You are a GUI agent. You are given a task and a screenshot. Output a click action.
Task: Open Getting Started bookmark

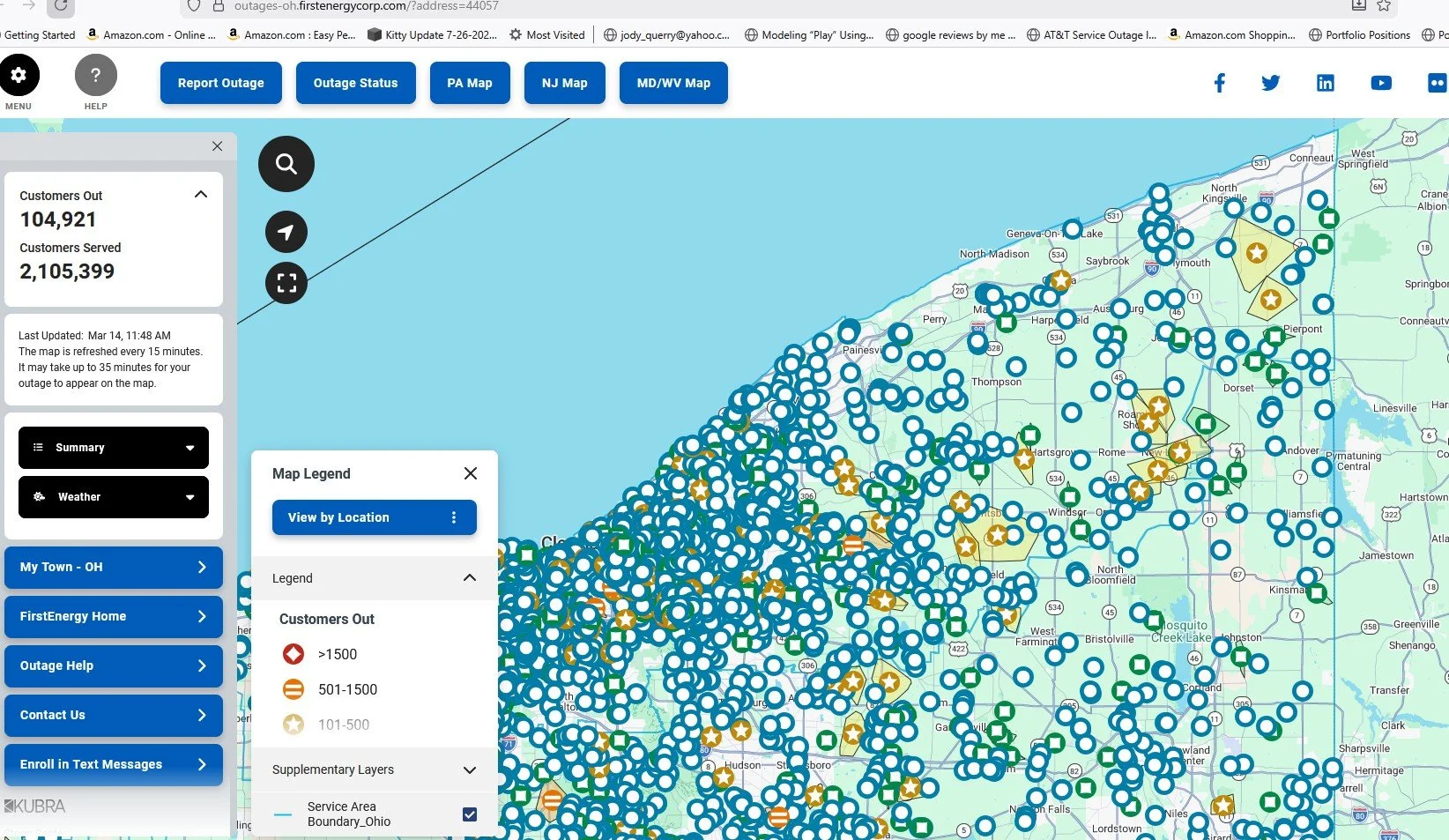click(38, 35)
